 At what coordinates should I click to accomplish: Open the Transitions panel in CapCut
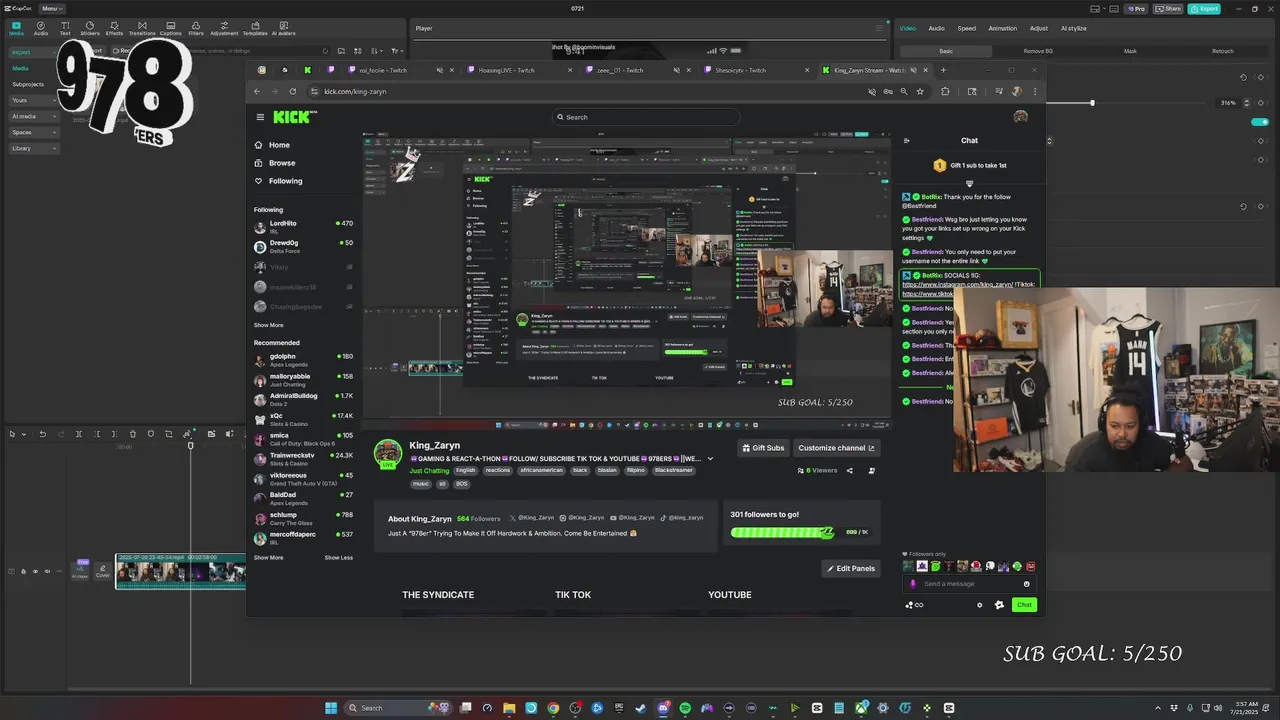142,28
